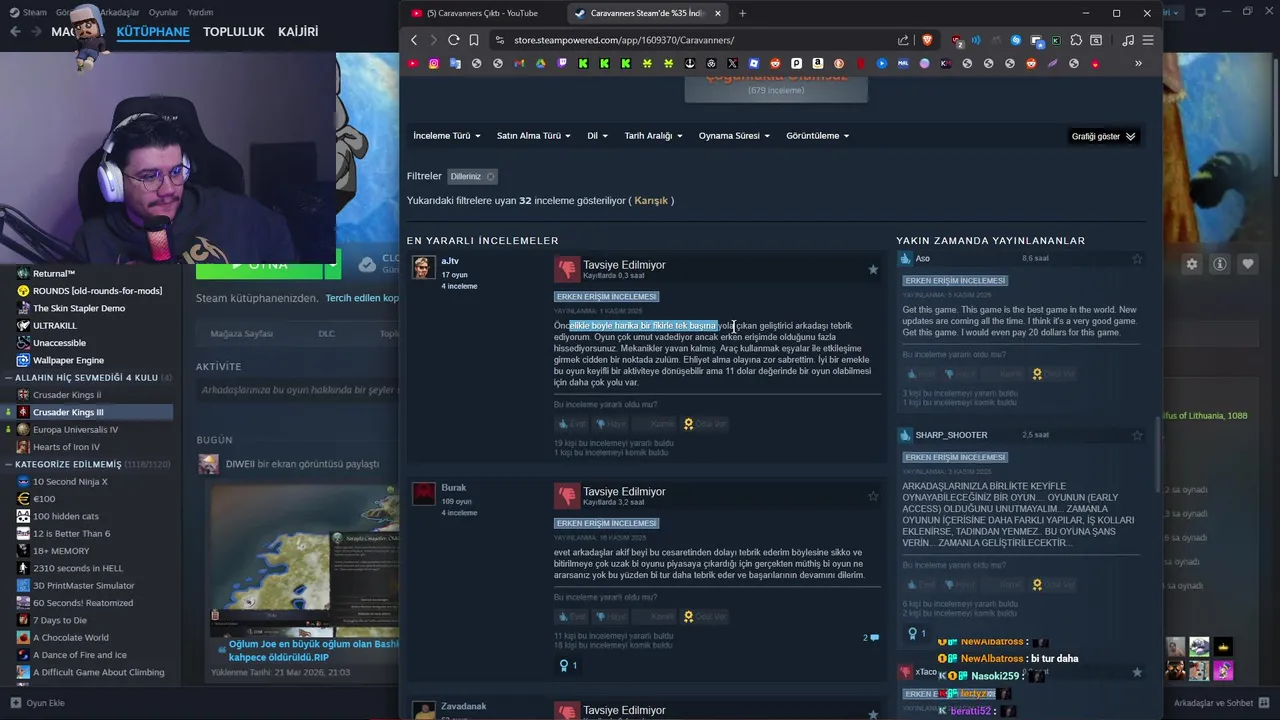The height and width of the screenshot is (720, 1280).
Task: Open Yardım menu in Steam client
Action: click(200, 13)
